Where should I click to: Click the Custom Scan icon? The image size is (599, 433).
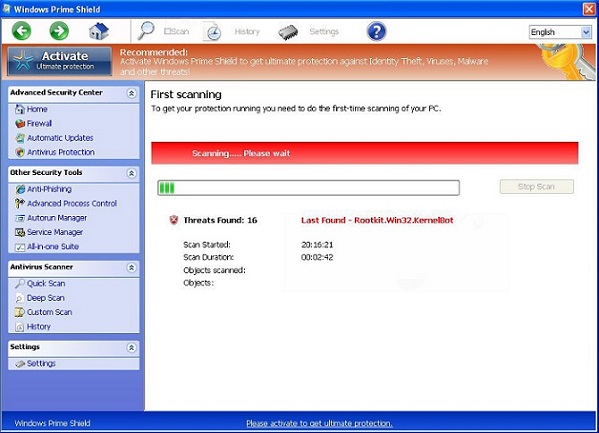20,312
